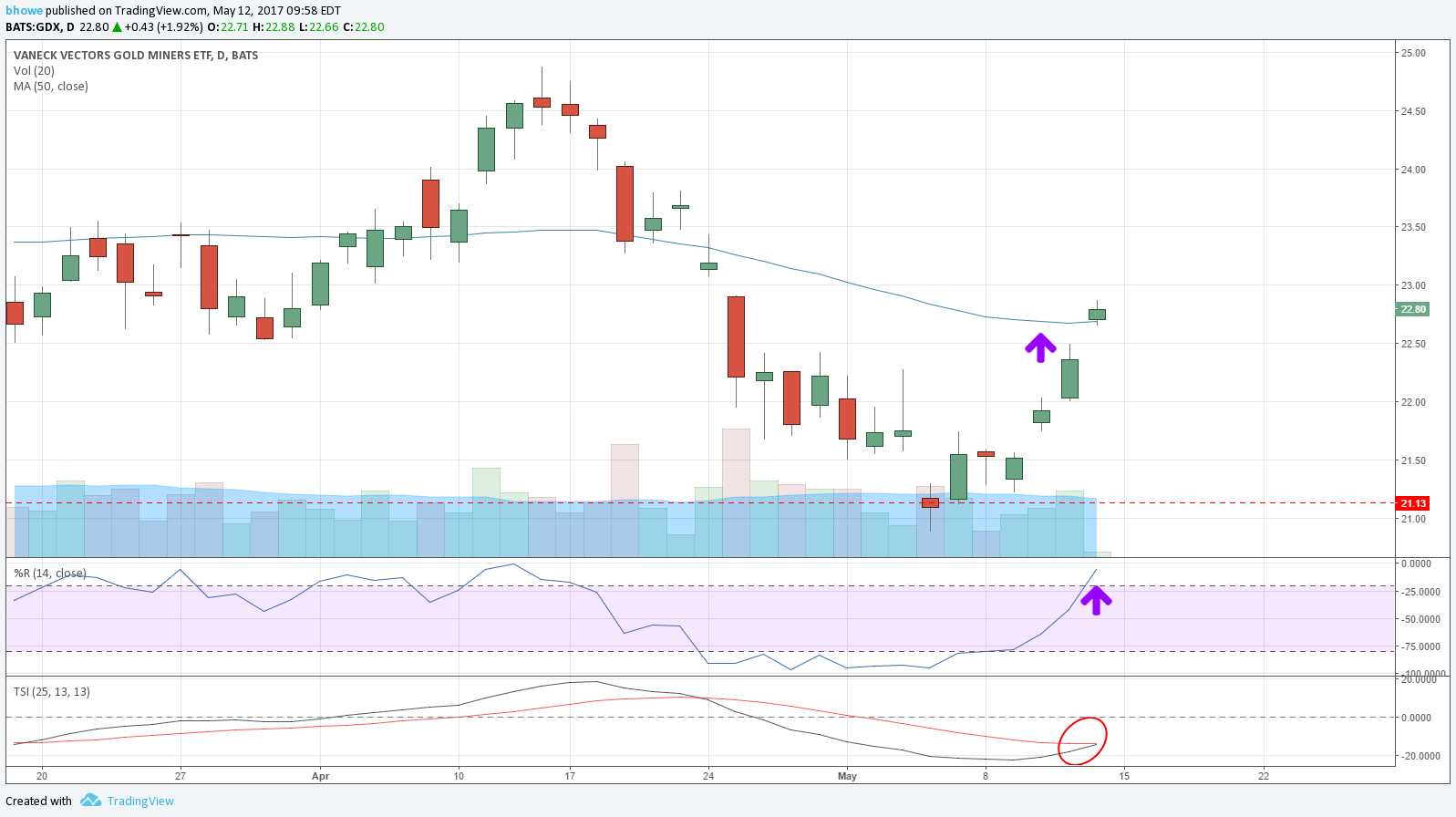Viewport: 1456px width, 817px height.
Task: Click the 24.00 price axis label
Action: pyautogui.click(x=1413, y=170)
